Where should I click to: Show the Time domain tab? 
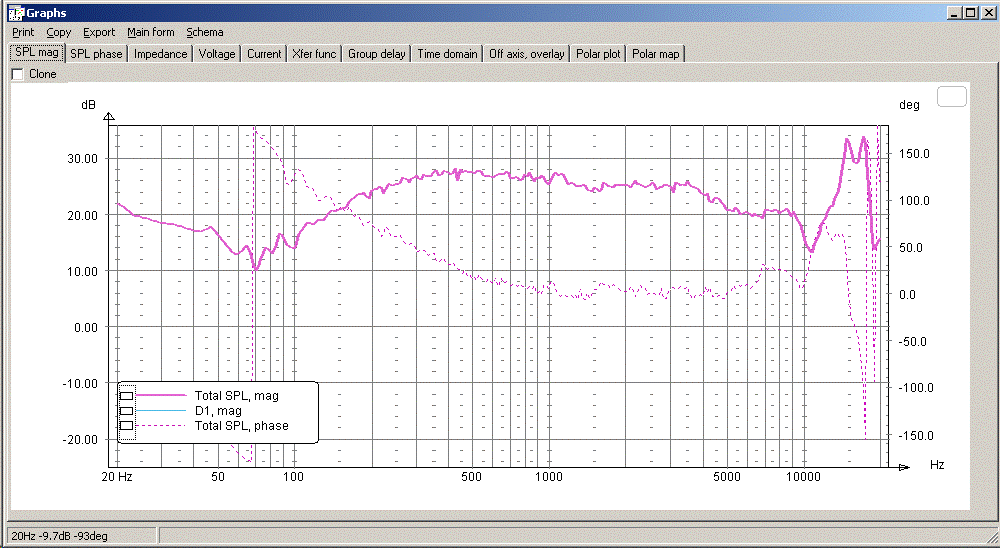point(448,54)
